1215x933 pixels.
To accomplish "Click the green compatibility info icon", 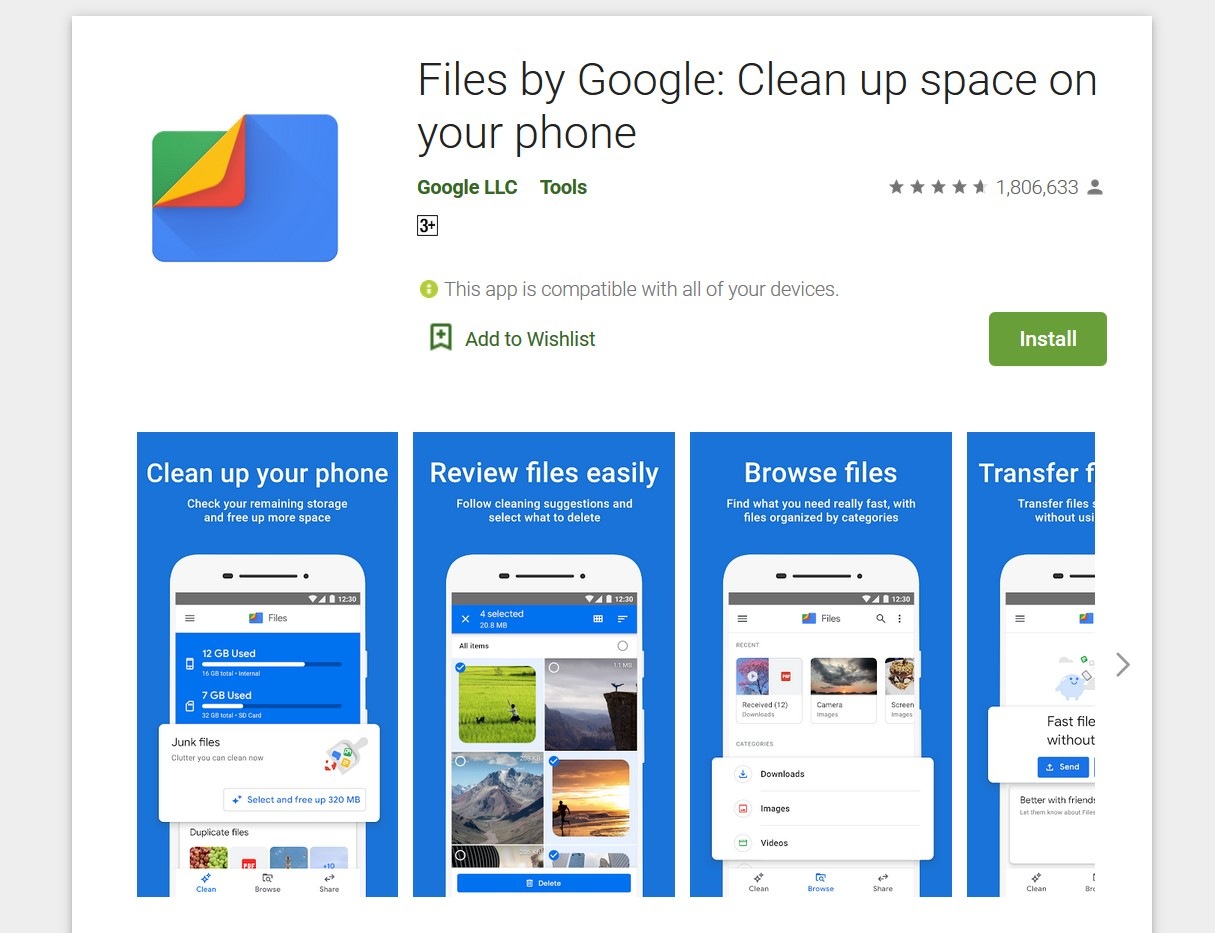I will point(429,289).
